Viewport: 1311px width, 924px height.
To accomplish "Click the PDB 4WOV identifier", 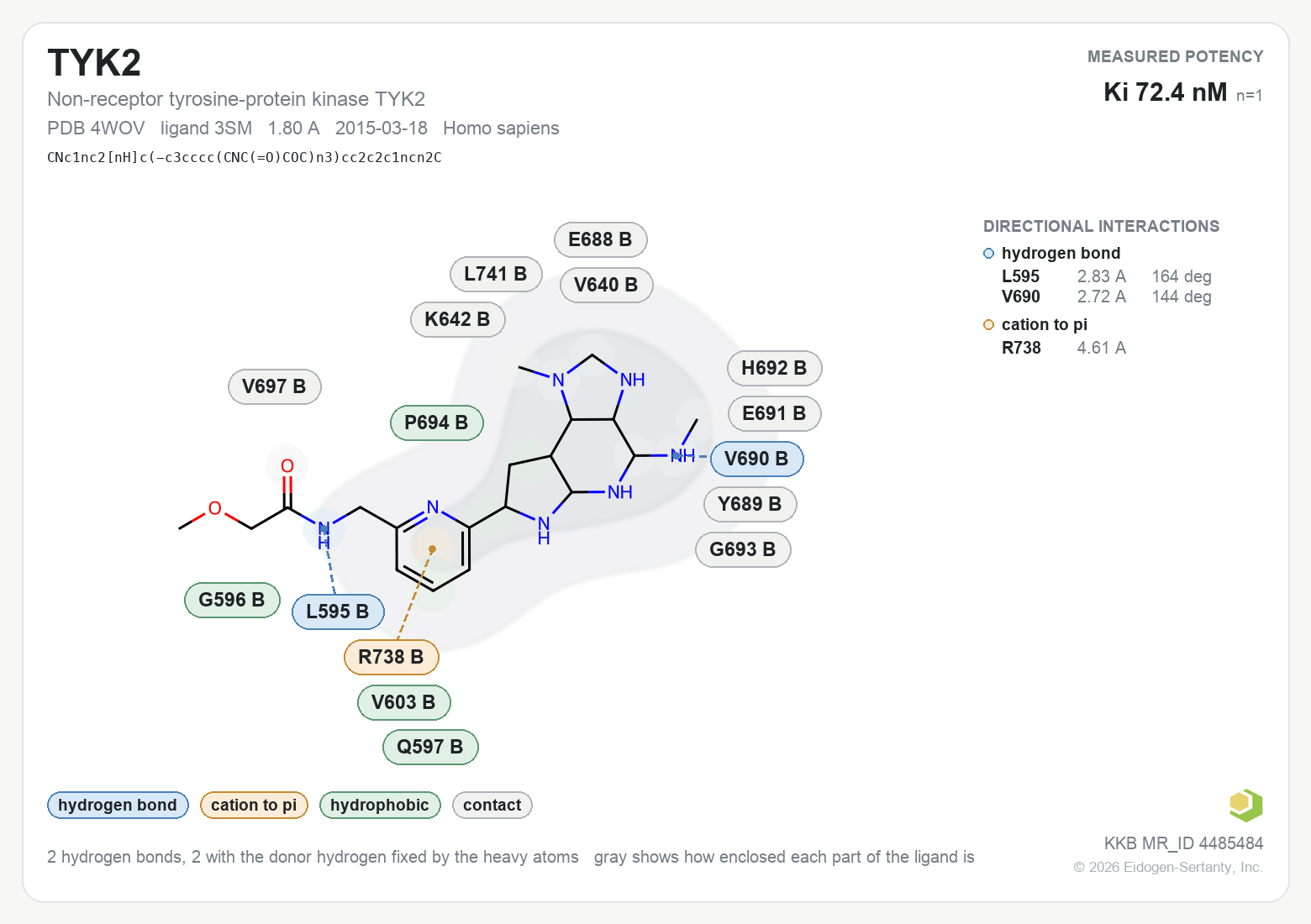I will click(96, 128).
